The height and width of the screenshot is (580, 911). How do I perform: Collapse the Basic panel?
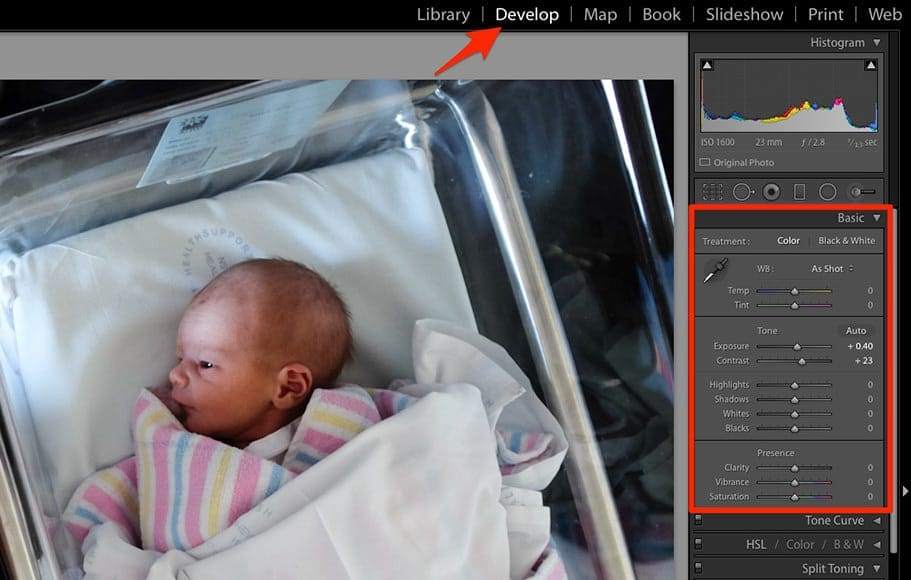click(877, 218)
